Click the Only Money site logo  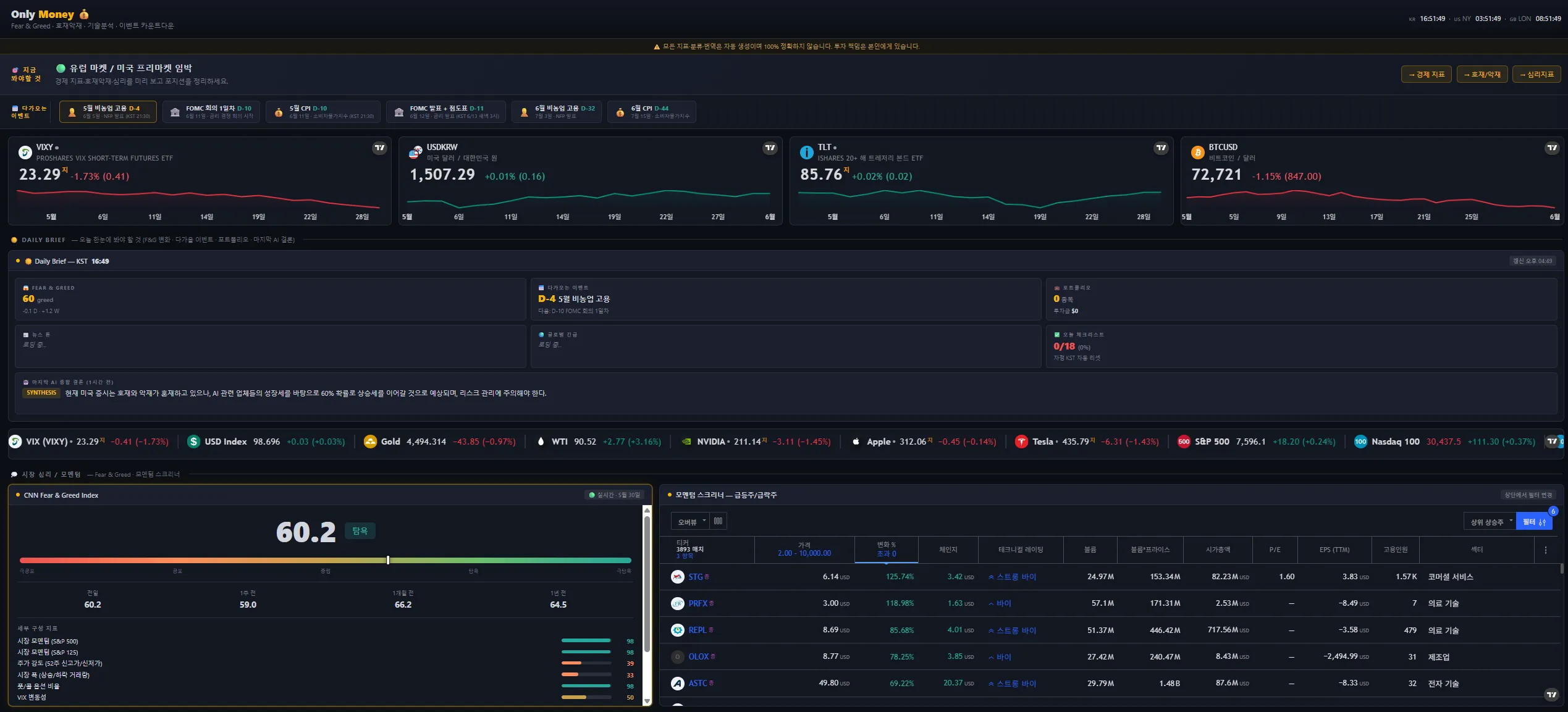tap(50, 14)
